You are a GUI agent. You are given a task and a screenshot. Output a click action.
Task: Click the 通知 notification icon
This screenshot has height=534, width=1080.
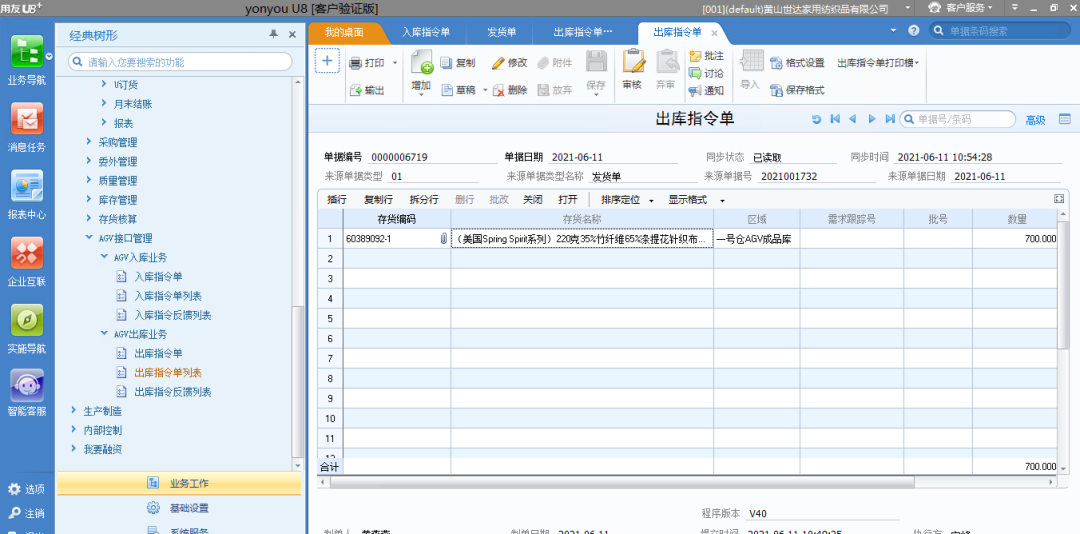coord(695,90)
